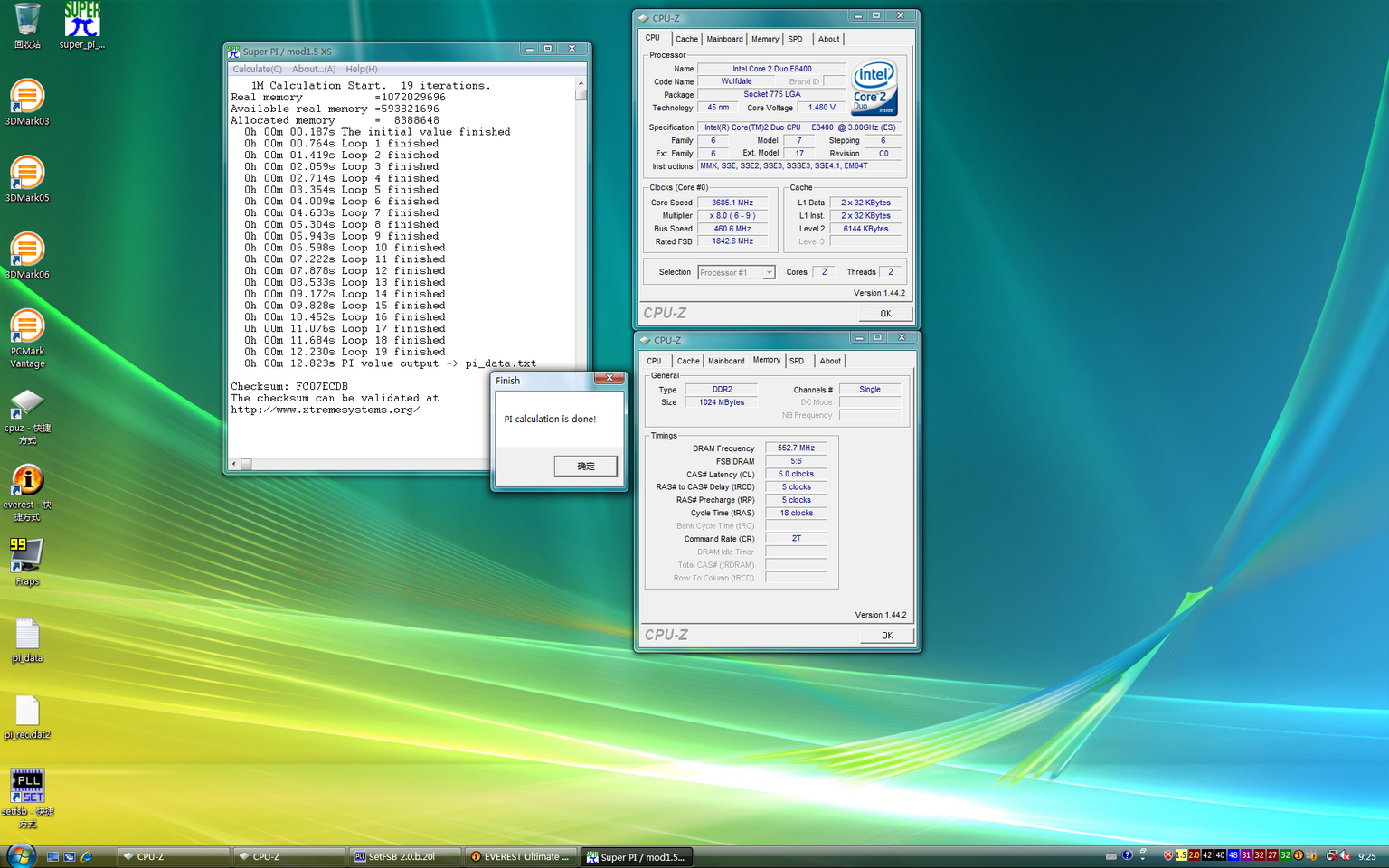Click the Core Speed value 3685.1 MHz
Screen dimensions: 1389x868
[x=732, y=203]
